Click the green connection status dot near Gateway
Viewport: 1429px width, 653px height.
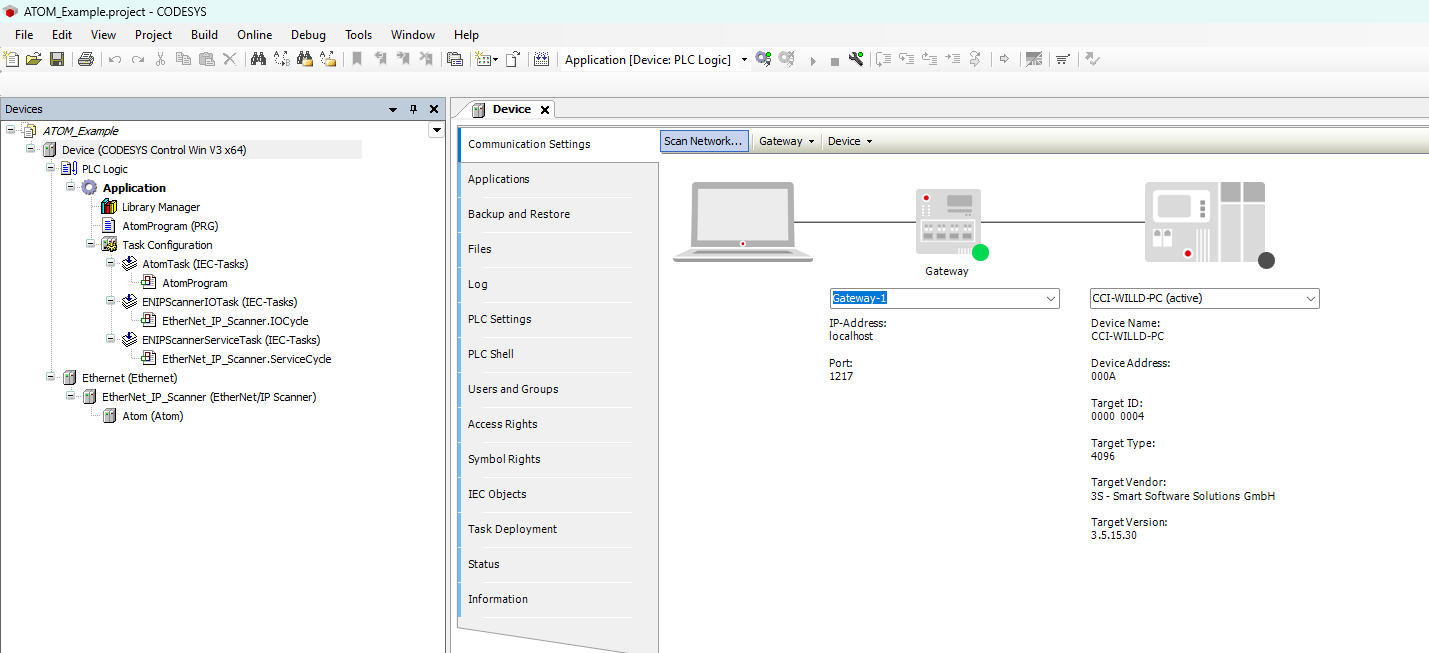[980, 253]
